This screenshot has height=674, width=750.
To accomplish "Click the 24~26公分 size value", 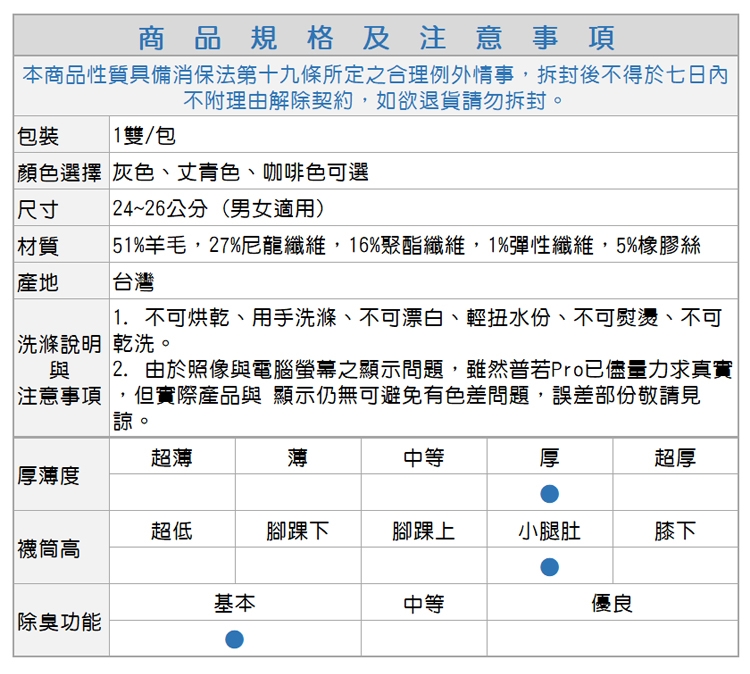I will [x=218, y=210].
